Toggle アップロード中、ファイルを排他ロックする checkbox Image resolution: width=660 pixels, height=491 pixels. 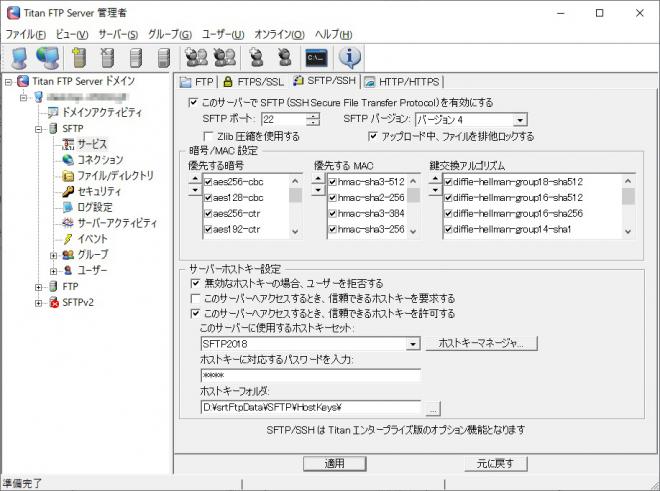pyautogui.click(x=373, y=136)
